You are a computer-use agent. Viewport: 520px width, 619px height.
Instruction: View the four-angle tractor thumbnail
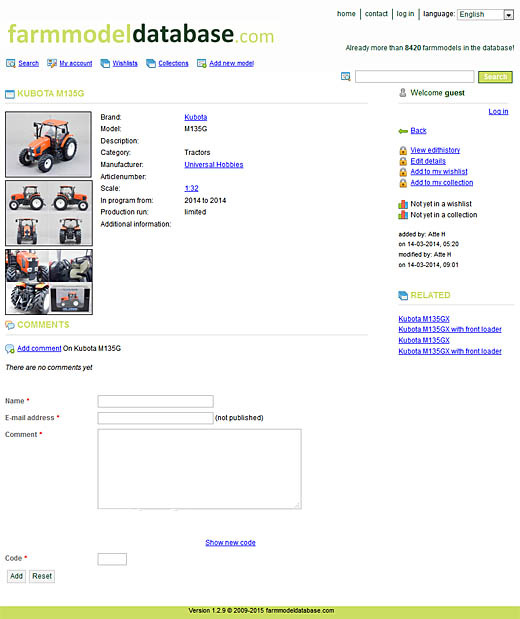(49, 213)
